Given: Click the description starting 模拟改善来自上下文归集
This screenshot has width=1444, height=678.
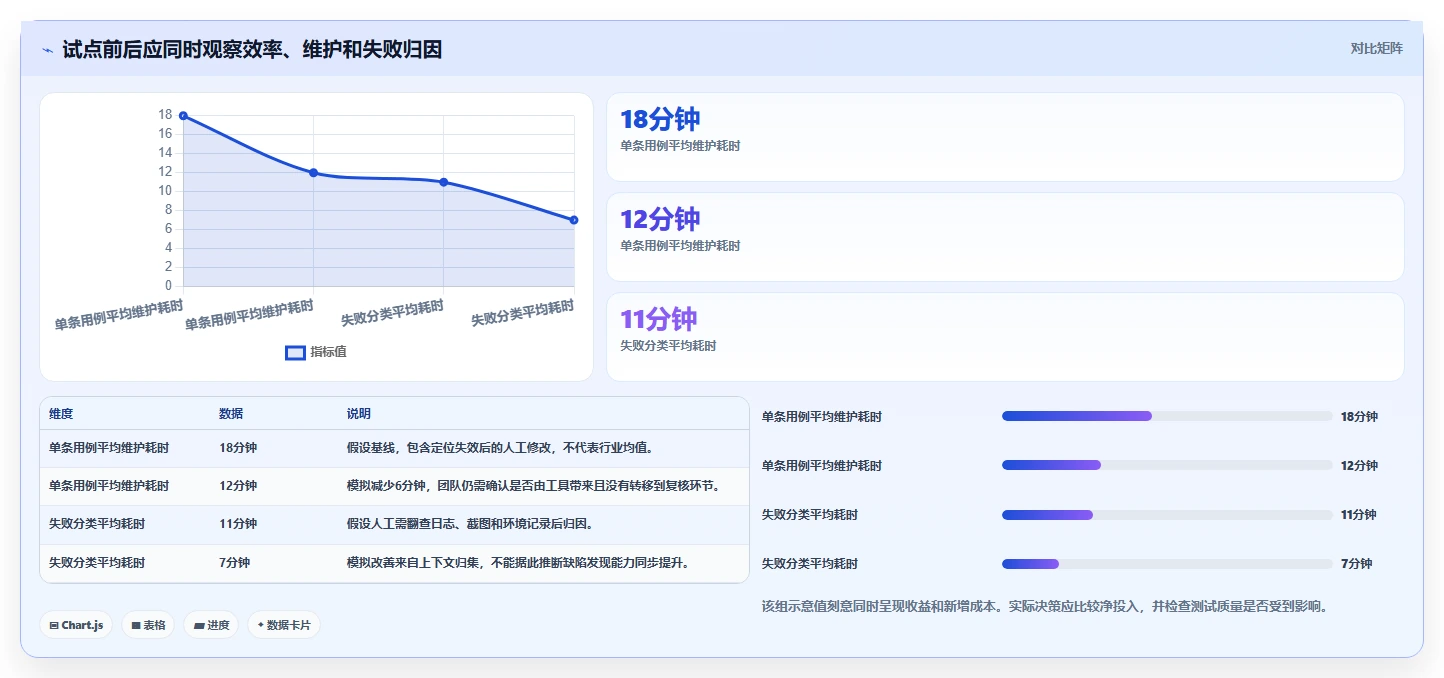Looking at the screenshot, I should 519,563.
